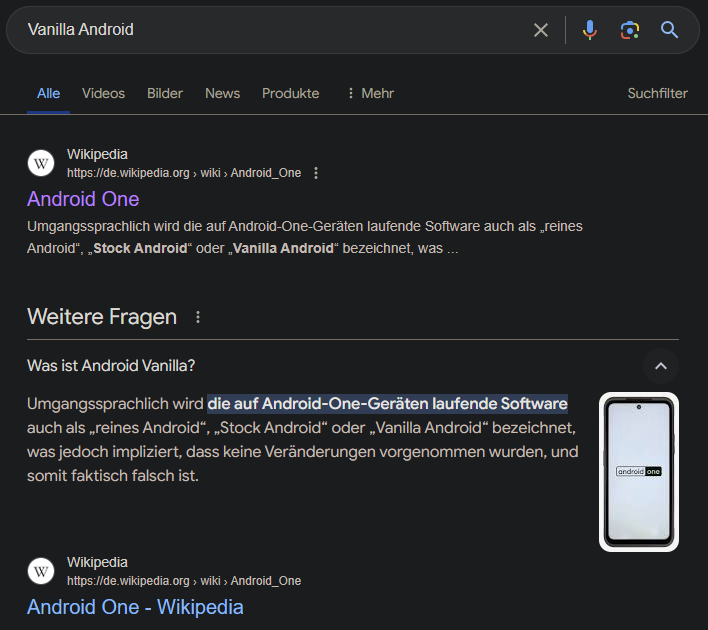Clear the search box with the X icon
708x630 pixels.
541,30
